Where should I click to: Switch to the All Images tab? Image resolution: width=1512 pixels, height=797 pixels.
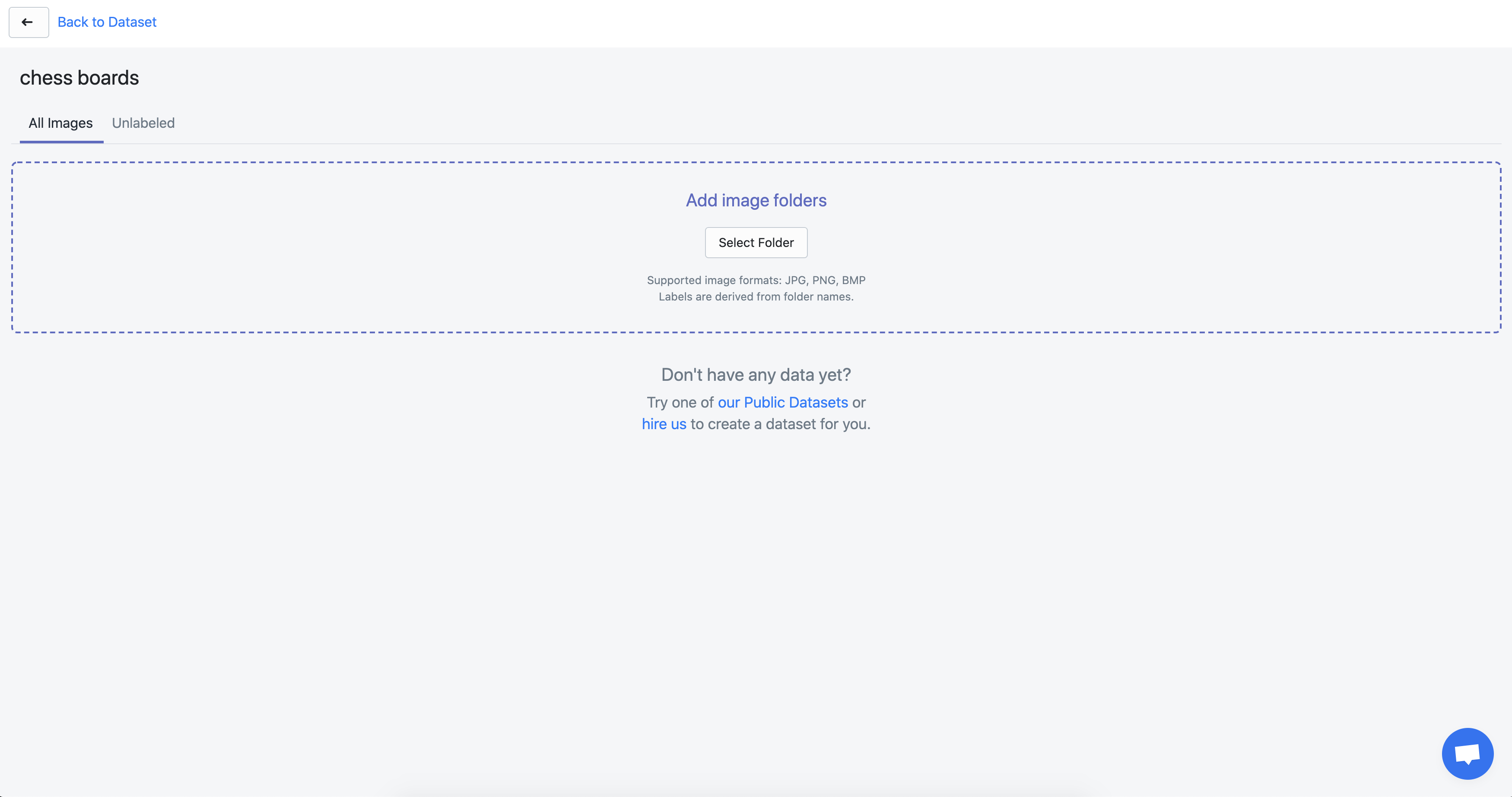[x=61, y=123]
